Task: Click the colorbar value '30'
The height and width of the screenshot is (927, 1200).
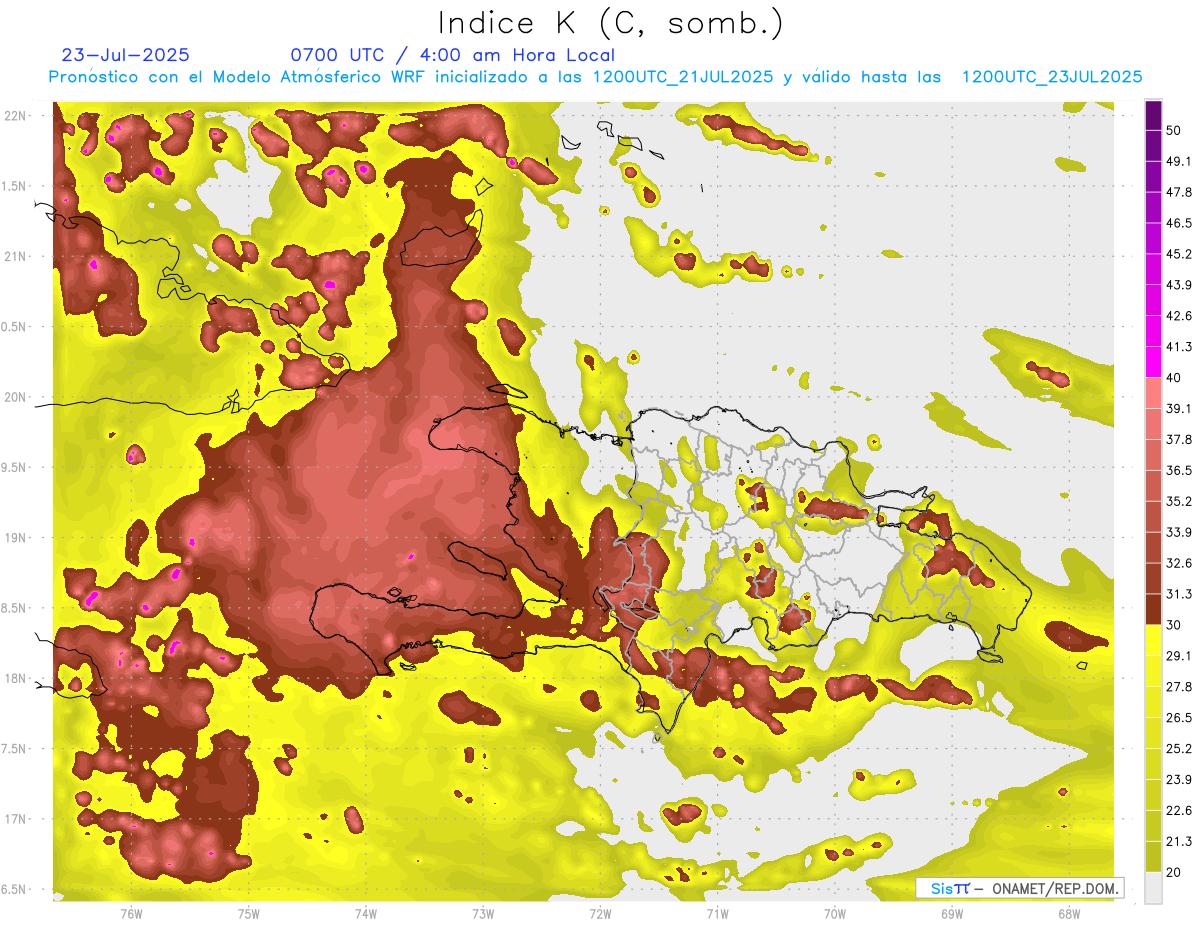Action: [1175, 625]
